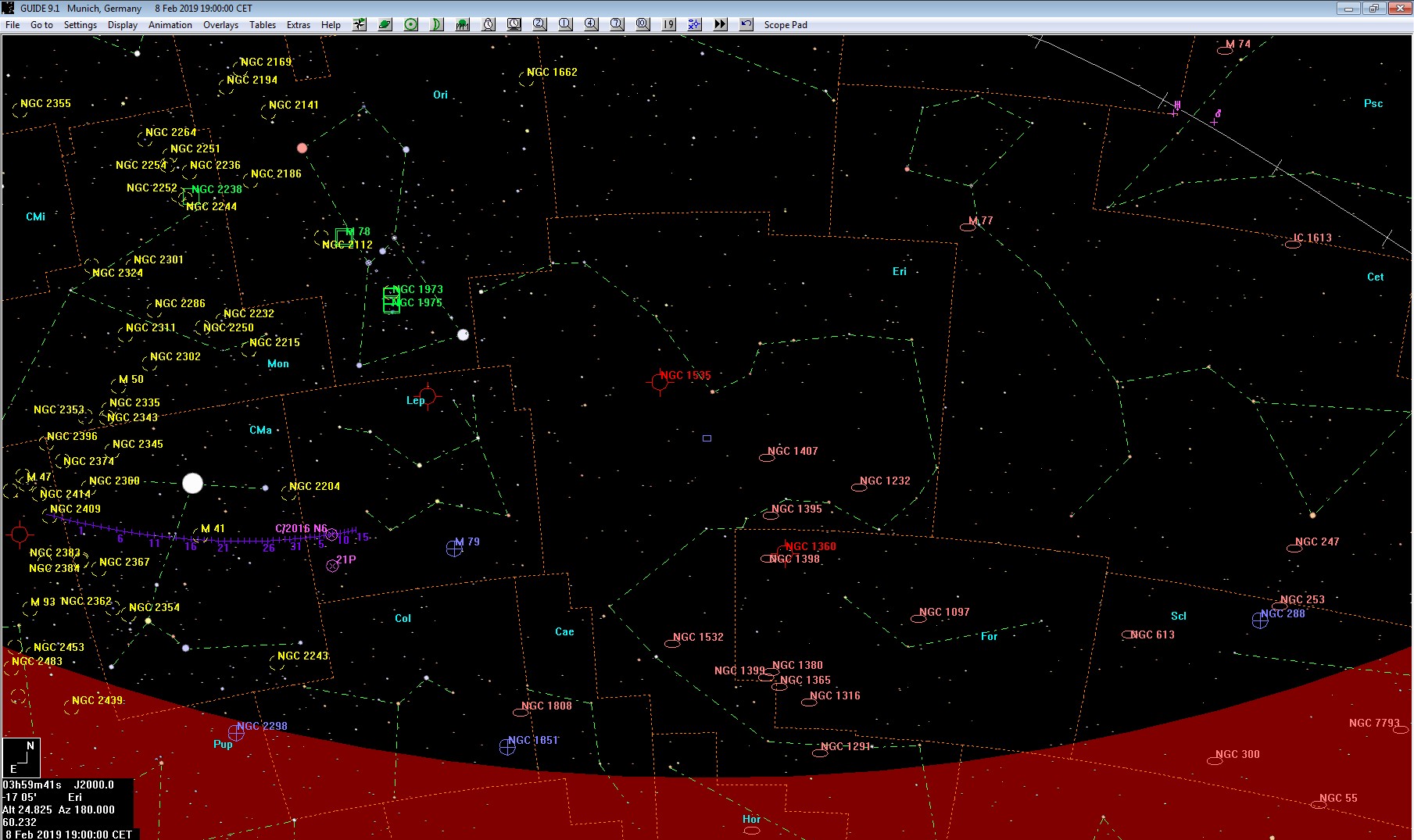Screen dimensions: 1414x840
Task: Click the green Sun toolbar icon
Action: coord(411,24)
